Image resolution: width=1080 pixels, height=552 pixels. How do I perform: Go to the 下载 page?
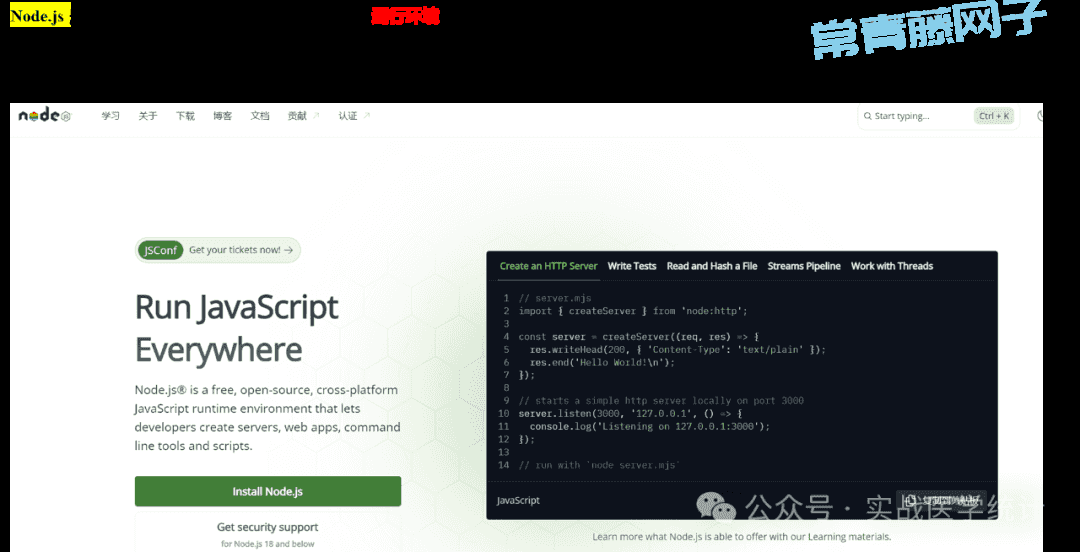coord(185,116)
